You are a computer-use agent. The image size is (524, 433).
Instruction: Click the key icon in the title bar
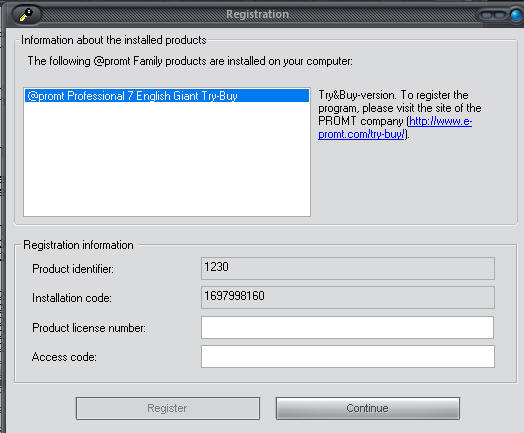point(26,15)
